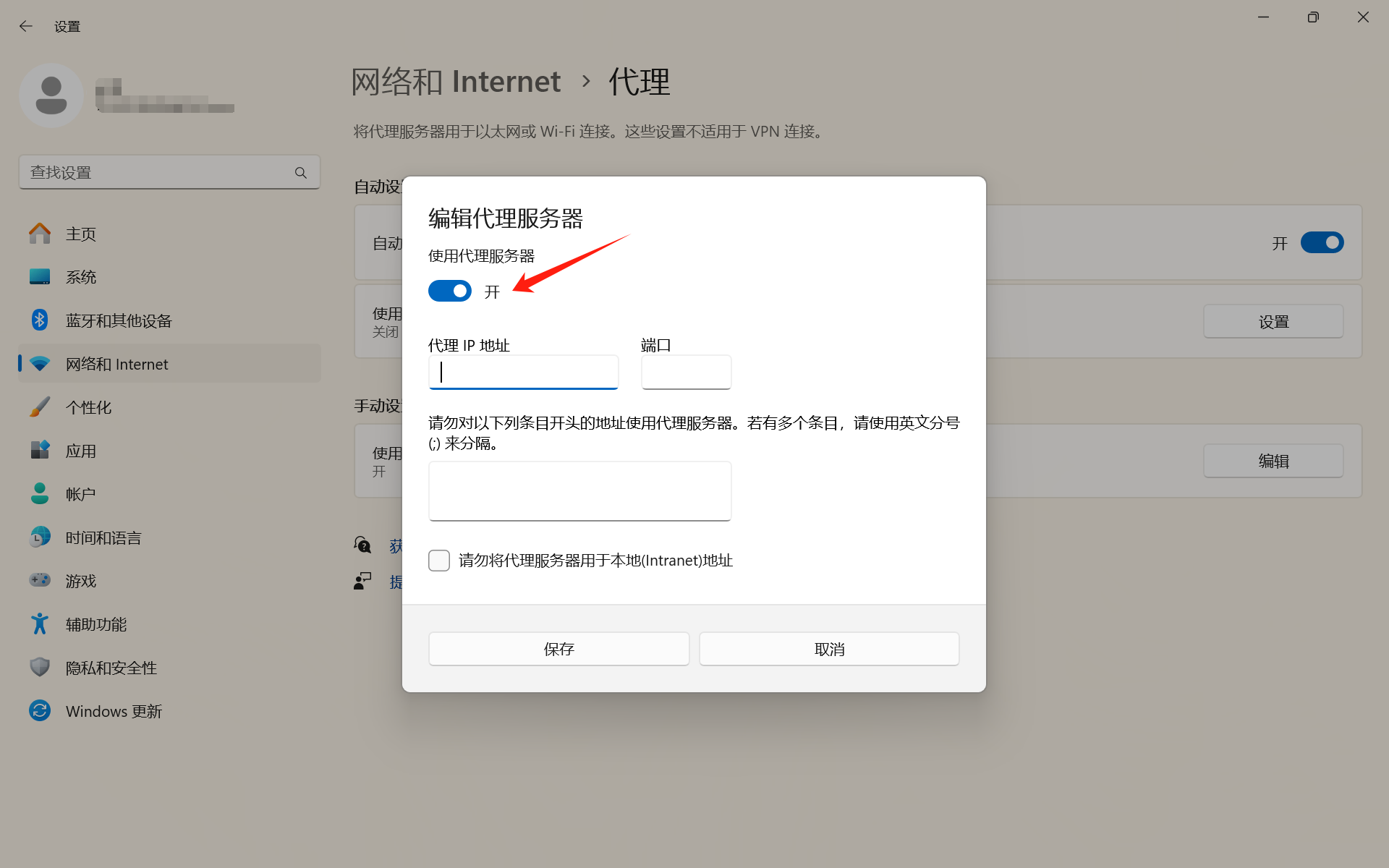
Task: Toggle automatic detection switch in background
Action: pyautogui.click(x=1322, y=243)
